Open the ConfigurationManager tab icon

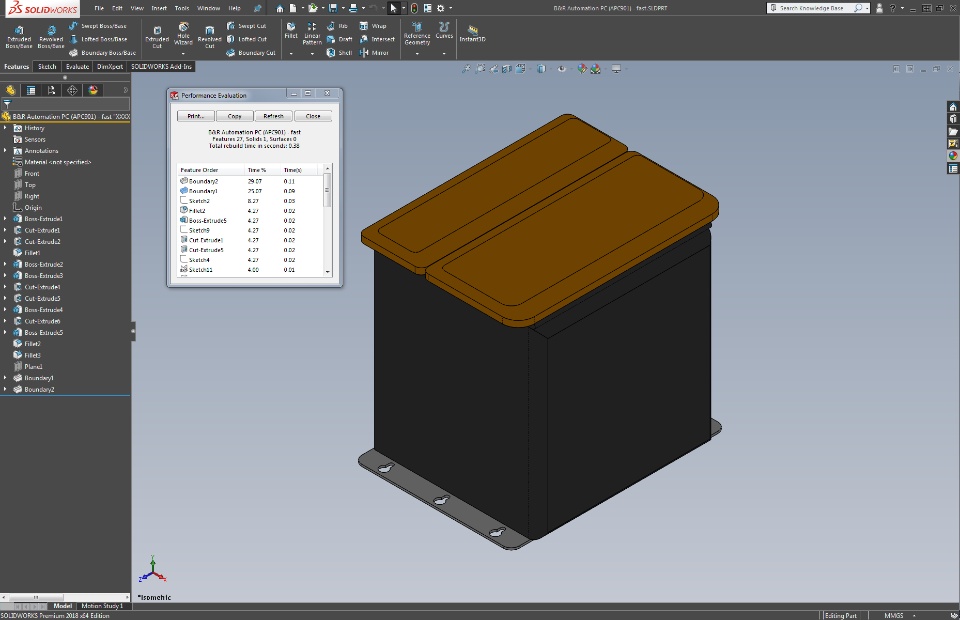(51, 90)
